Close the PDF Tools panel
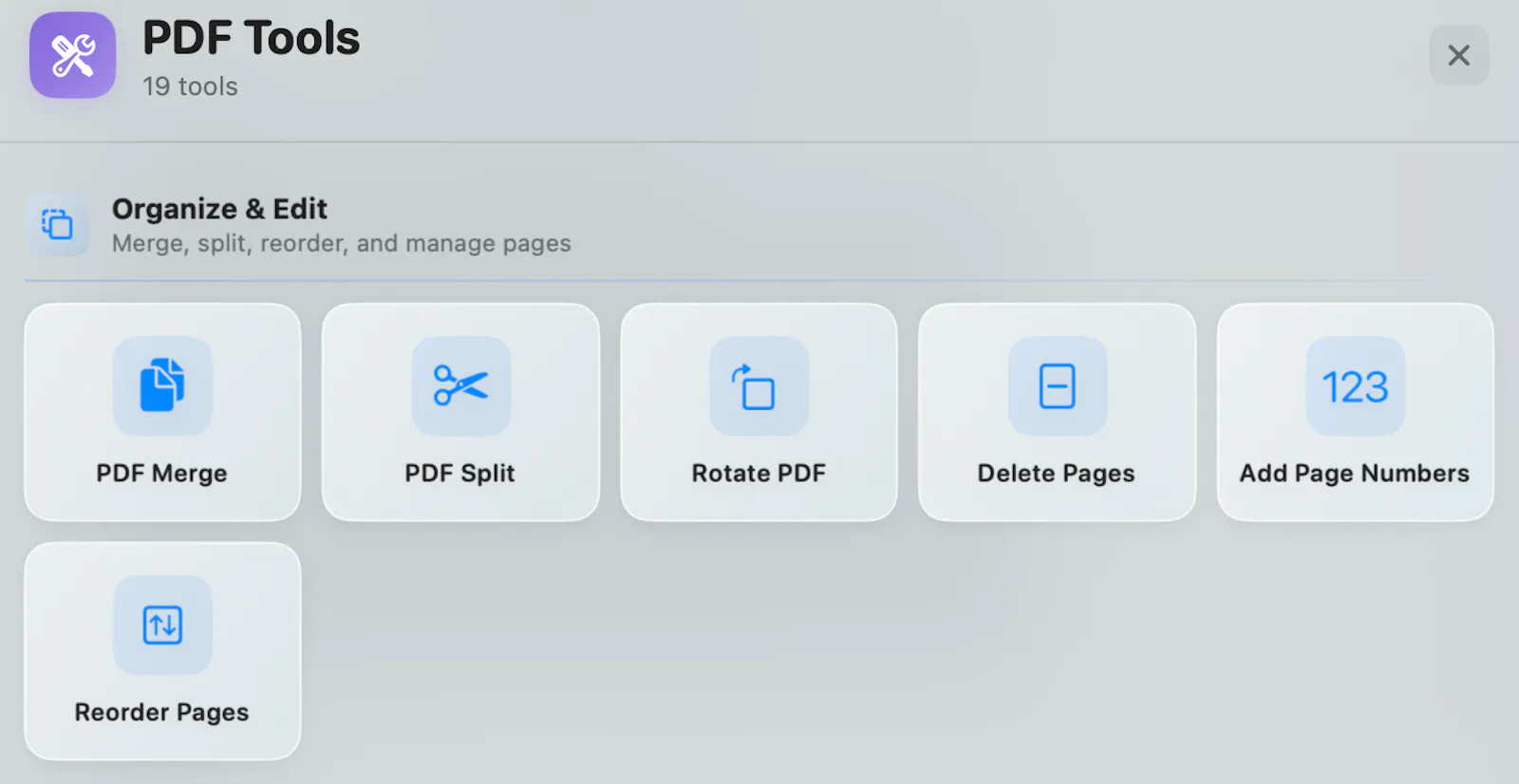 [x=1459, y=55]
